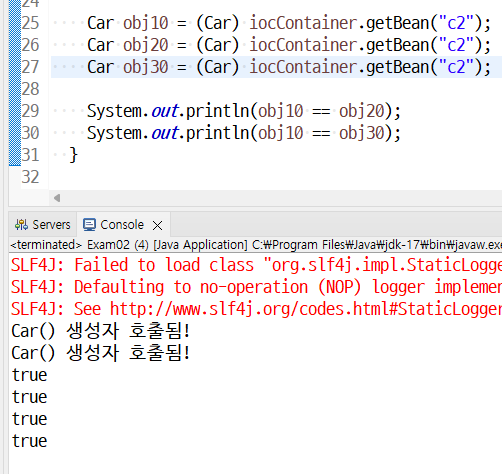Place cursor on variable obj30 declaration

tap(146, 67)
